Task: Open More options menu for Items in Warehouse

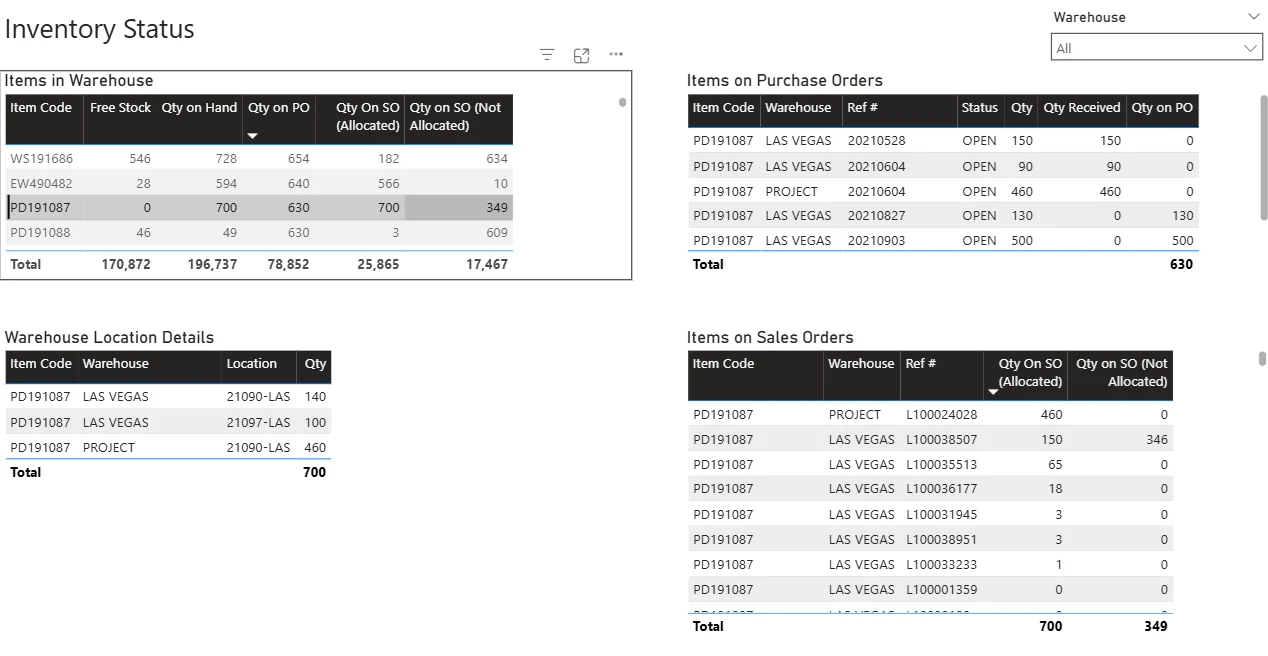Action: coord(615,55)
